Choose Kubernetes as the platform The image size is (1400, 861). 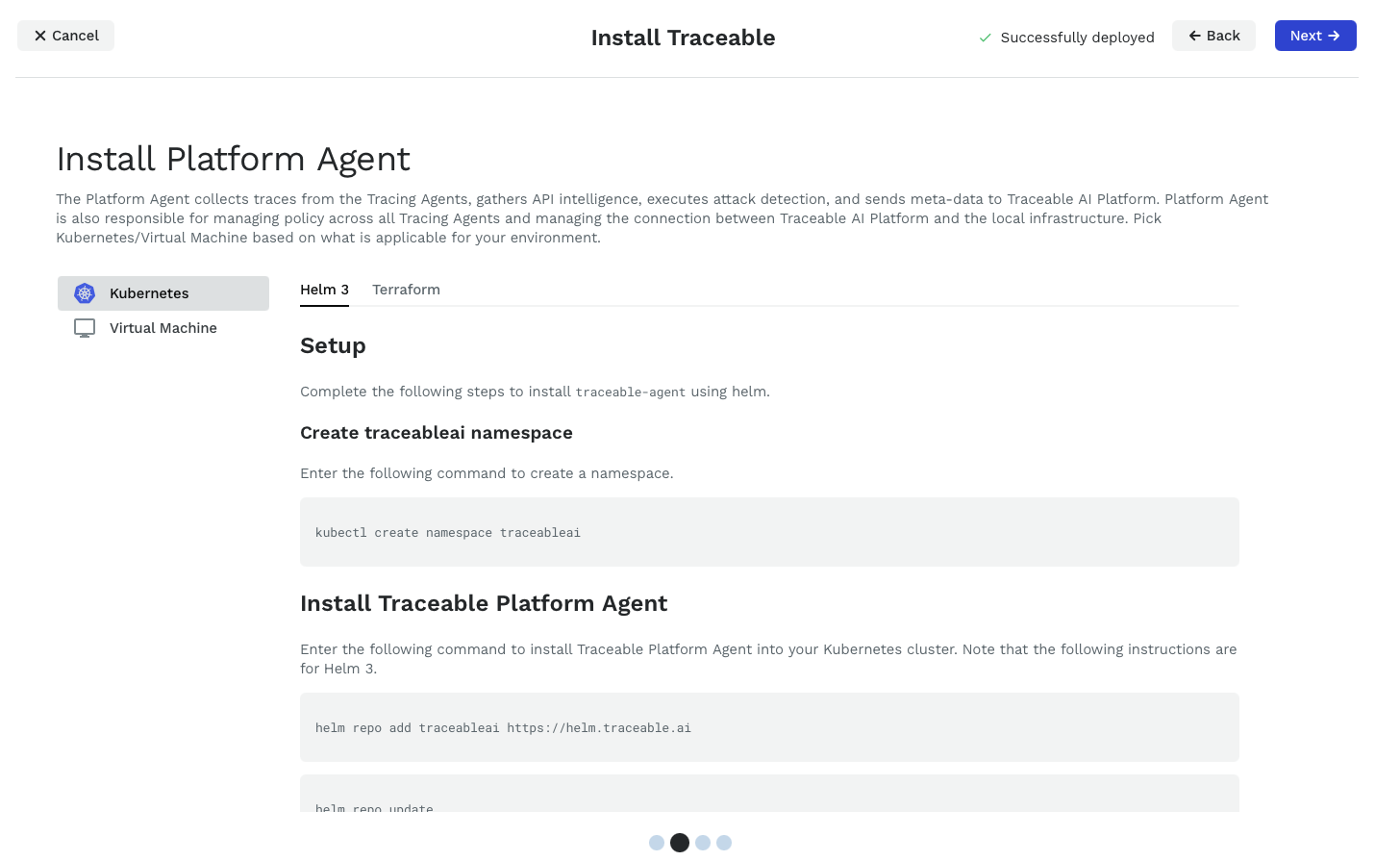[163, 293]
